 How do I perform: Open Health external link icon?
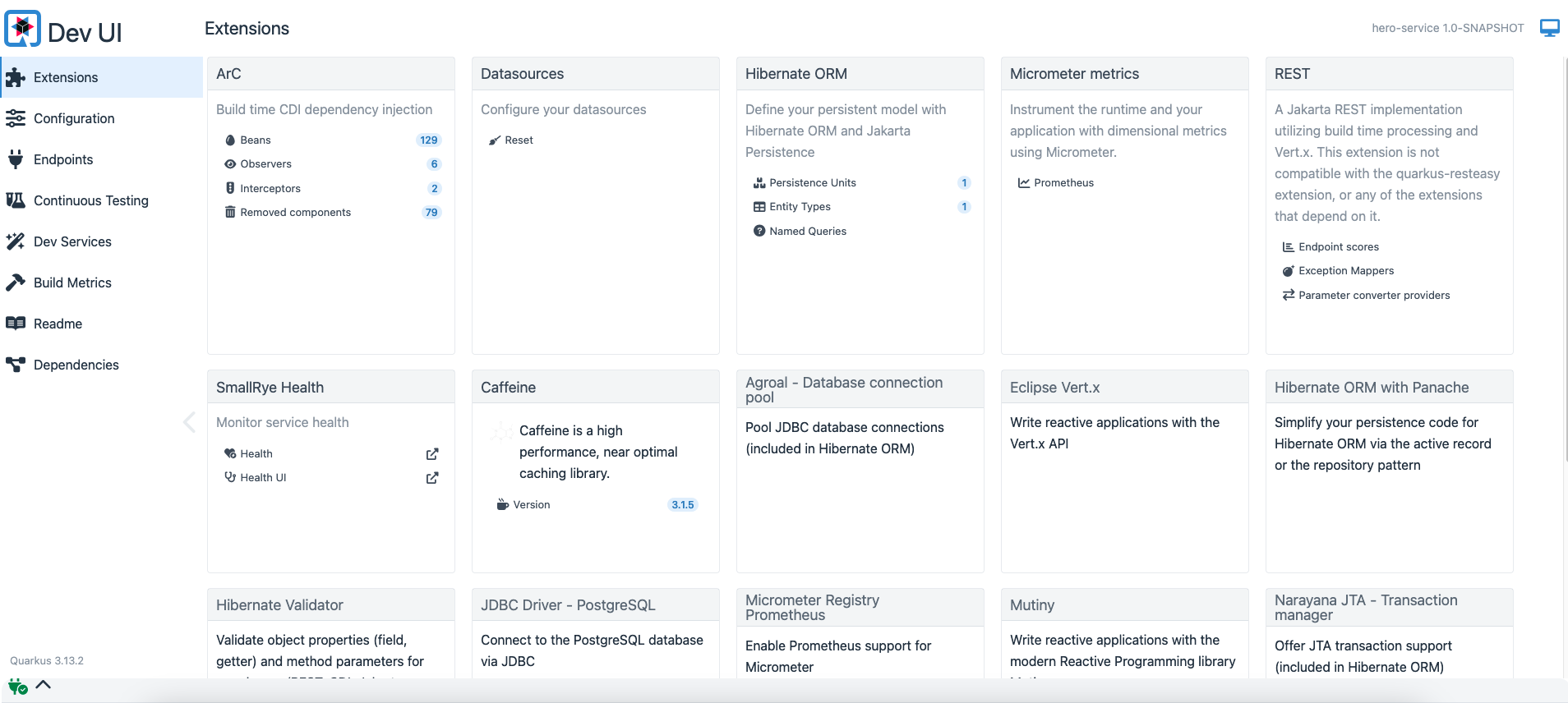pos(432,454)
